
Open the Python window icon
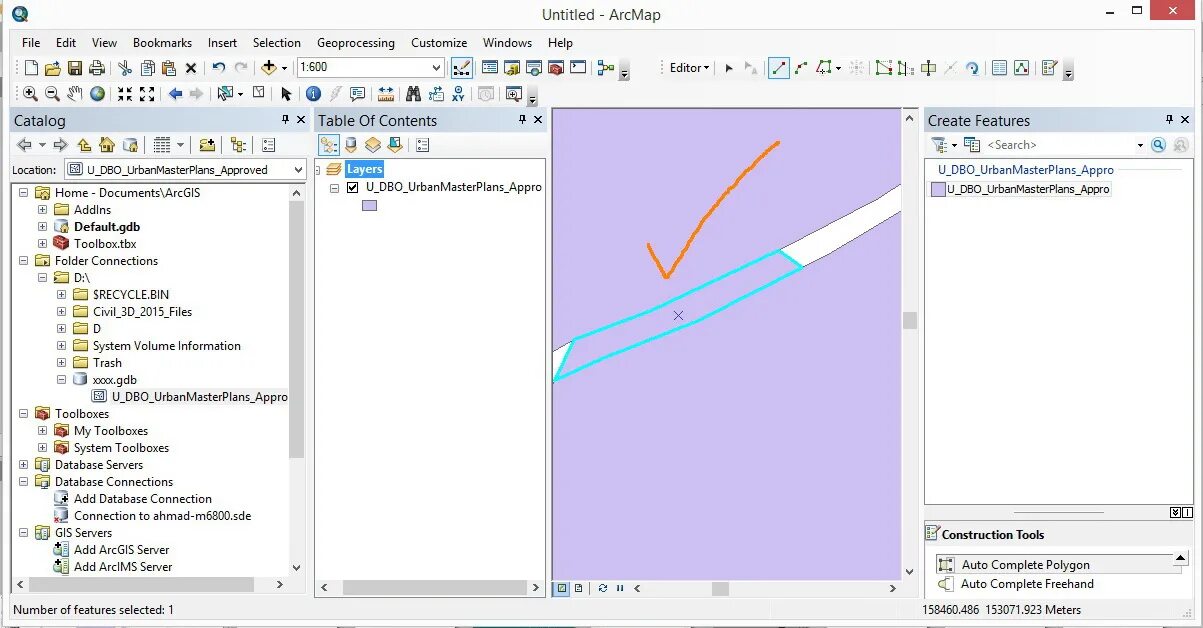pos(578,68)
